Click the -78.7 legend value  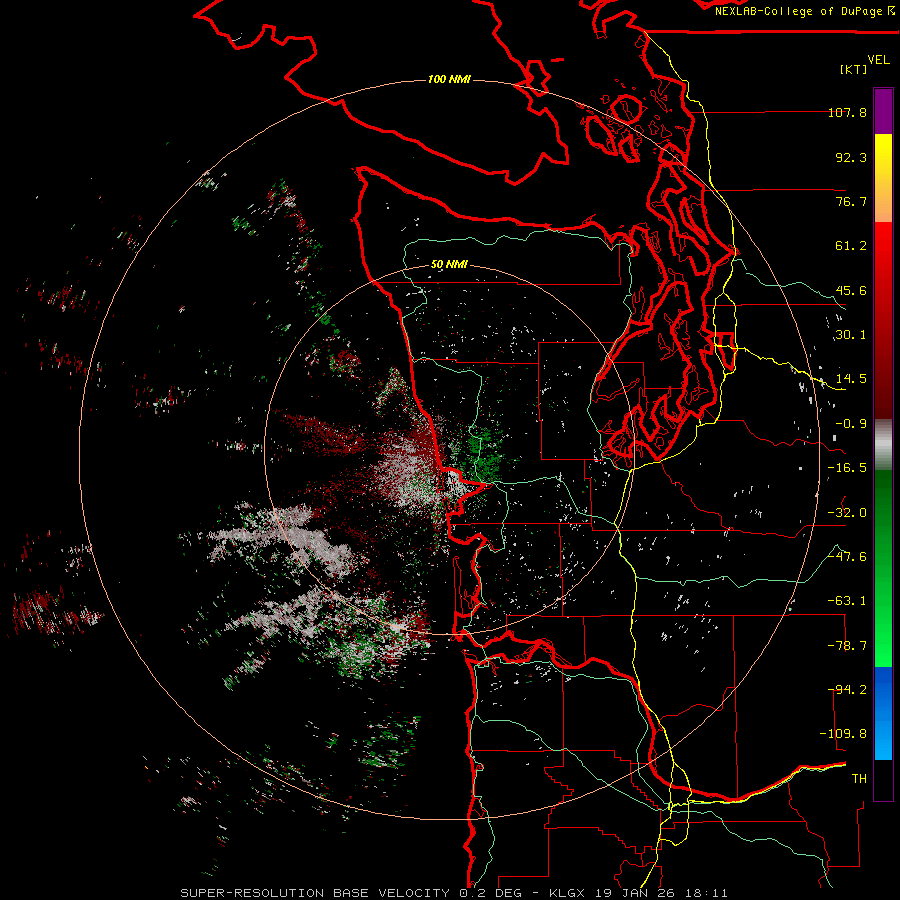pos(847,646)
